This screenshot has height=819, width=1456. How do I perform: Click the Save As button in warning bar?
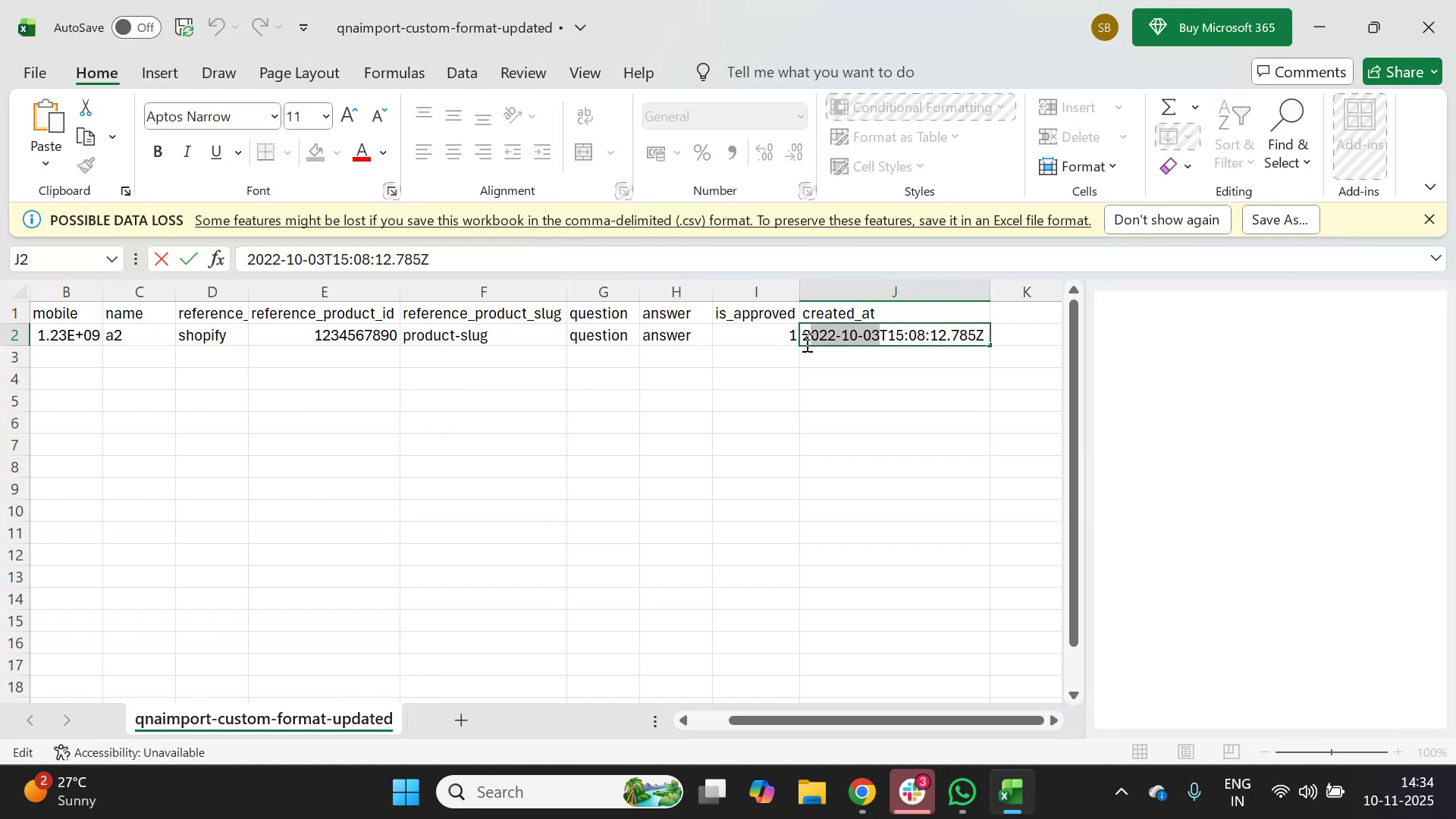click(1279, 219)
